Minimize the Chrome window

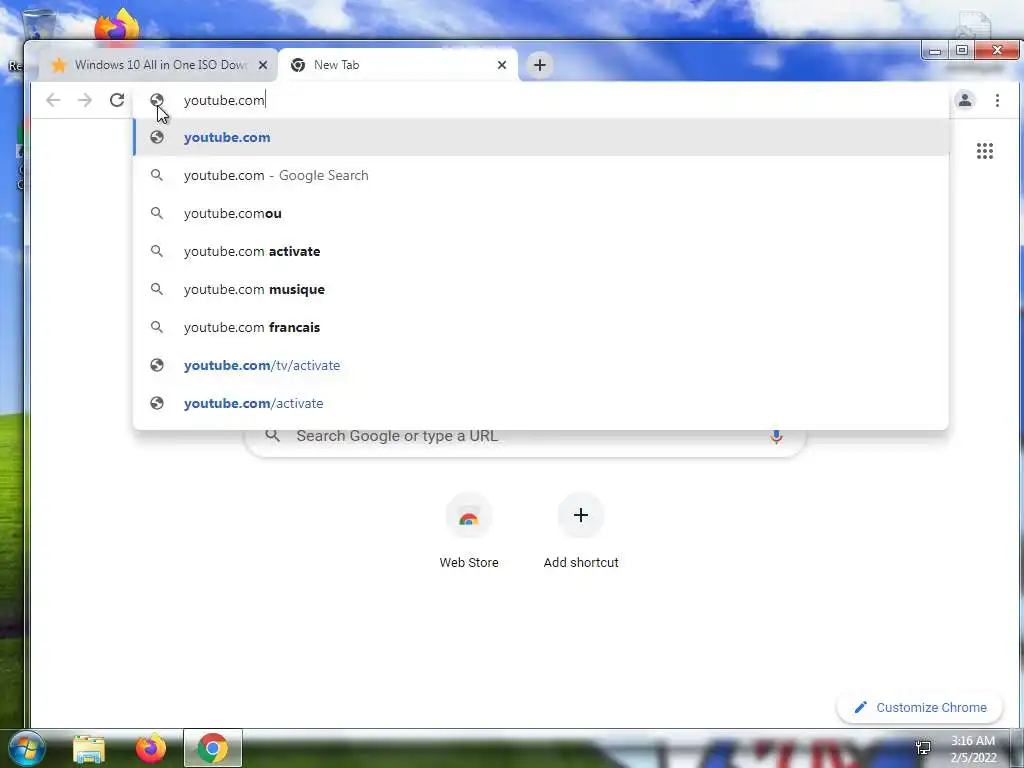coord(935,50)
